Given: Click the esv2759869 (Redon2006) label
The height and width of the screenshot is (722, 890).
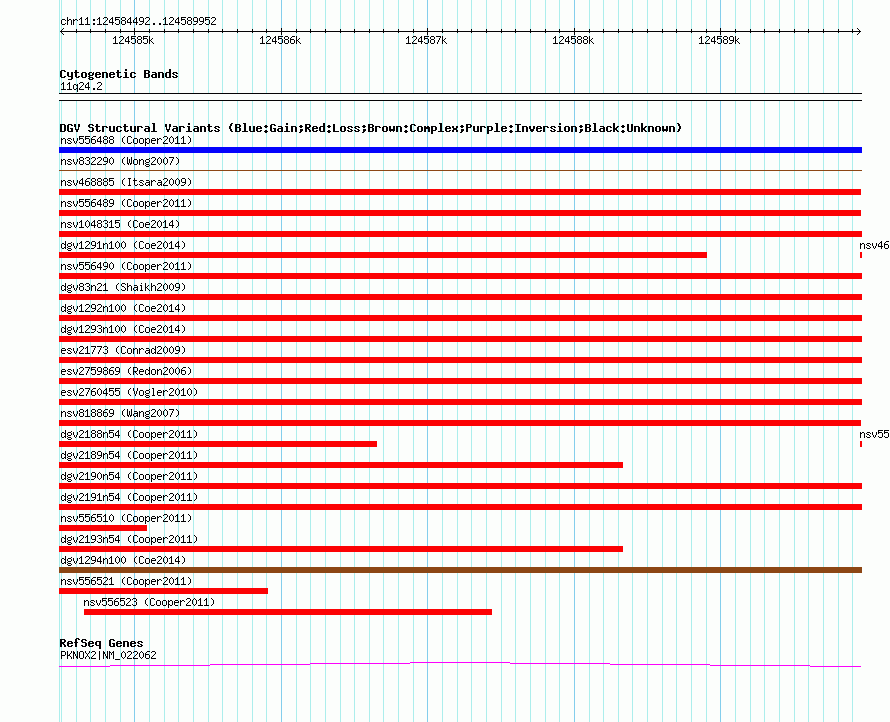Looking at the screenshot, I should 126,371.
